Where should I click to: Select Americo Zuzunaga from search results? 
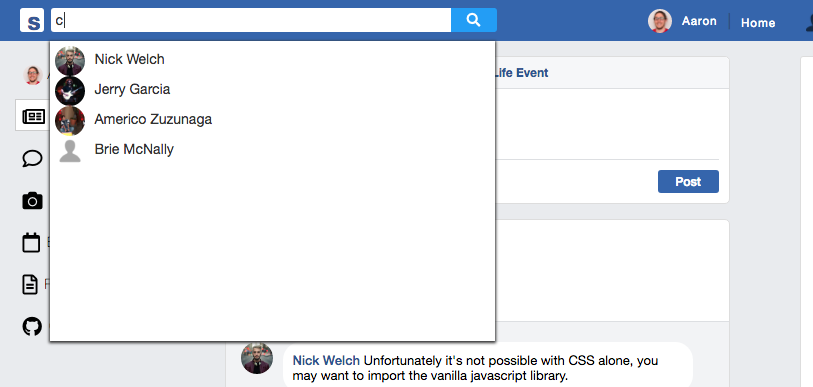coord(153,119)
